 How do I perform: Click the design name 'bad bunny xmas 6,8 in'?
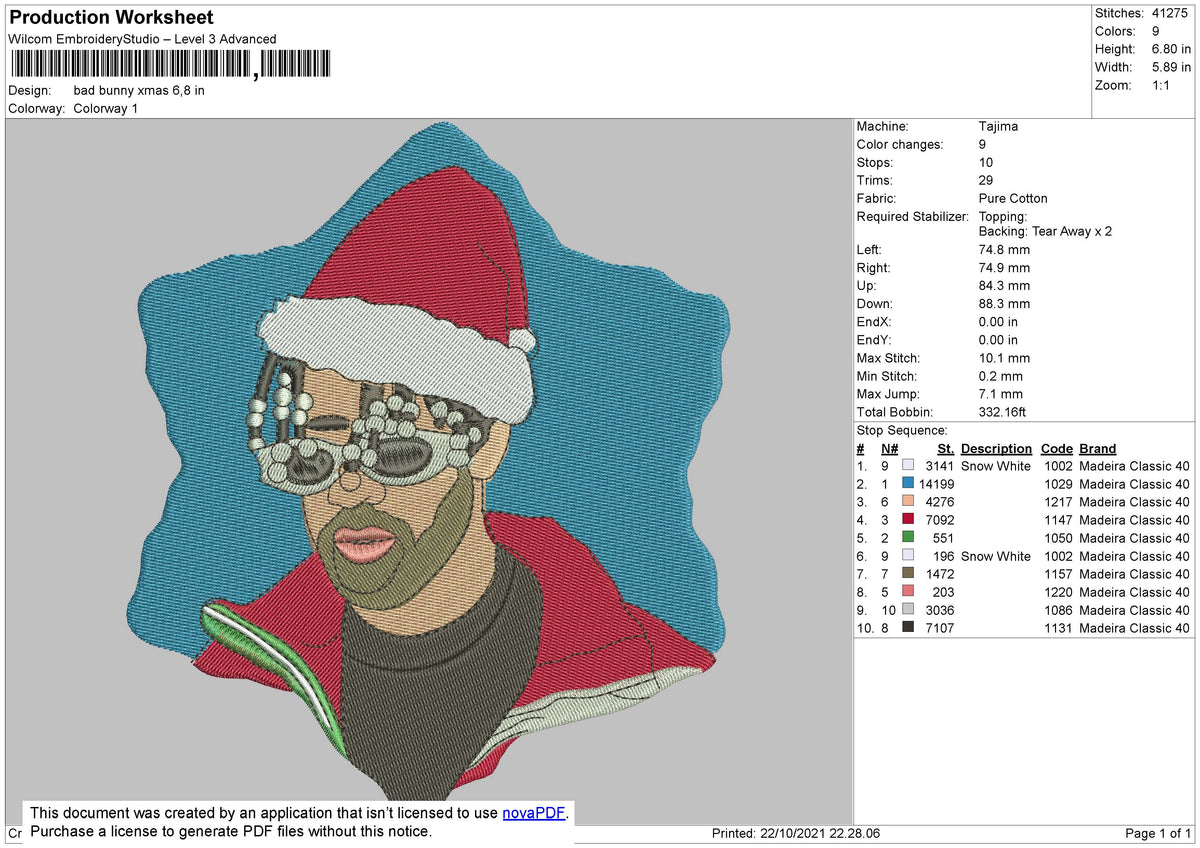click(139, 90)
